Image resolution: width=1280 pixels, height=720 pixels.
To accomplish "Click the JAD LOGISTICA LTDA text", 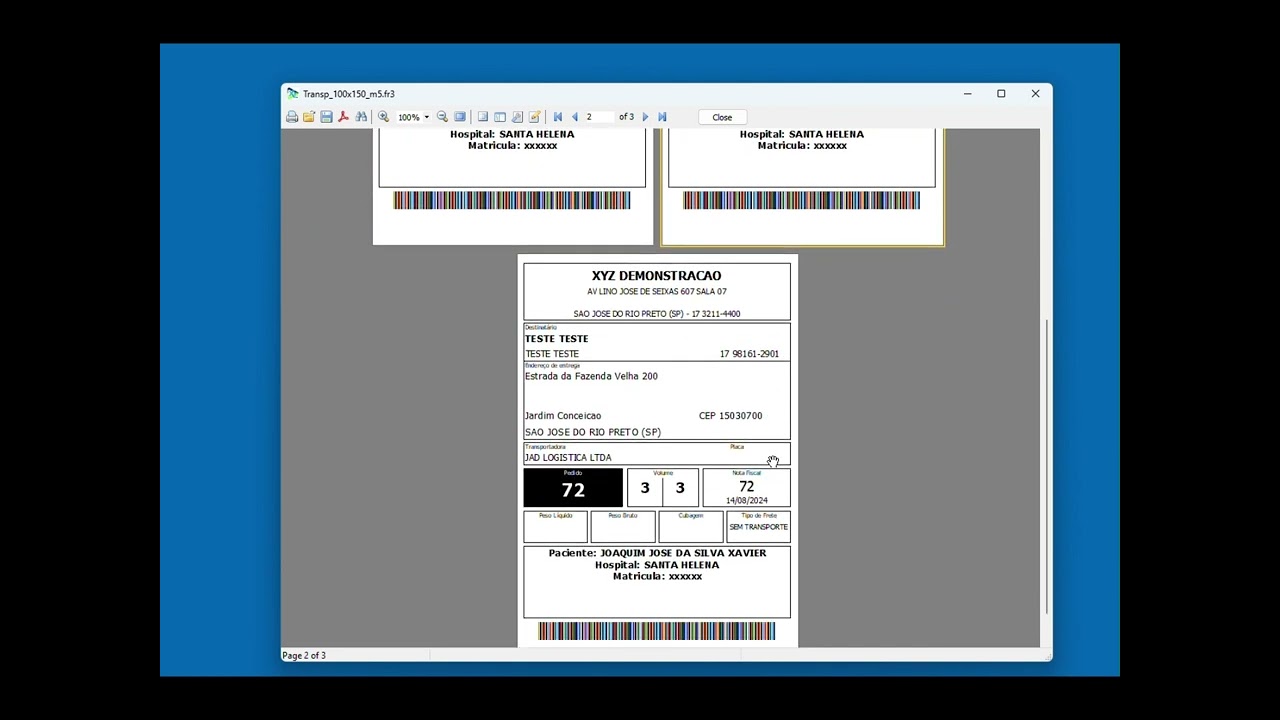I will [x=568, y=457].
